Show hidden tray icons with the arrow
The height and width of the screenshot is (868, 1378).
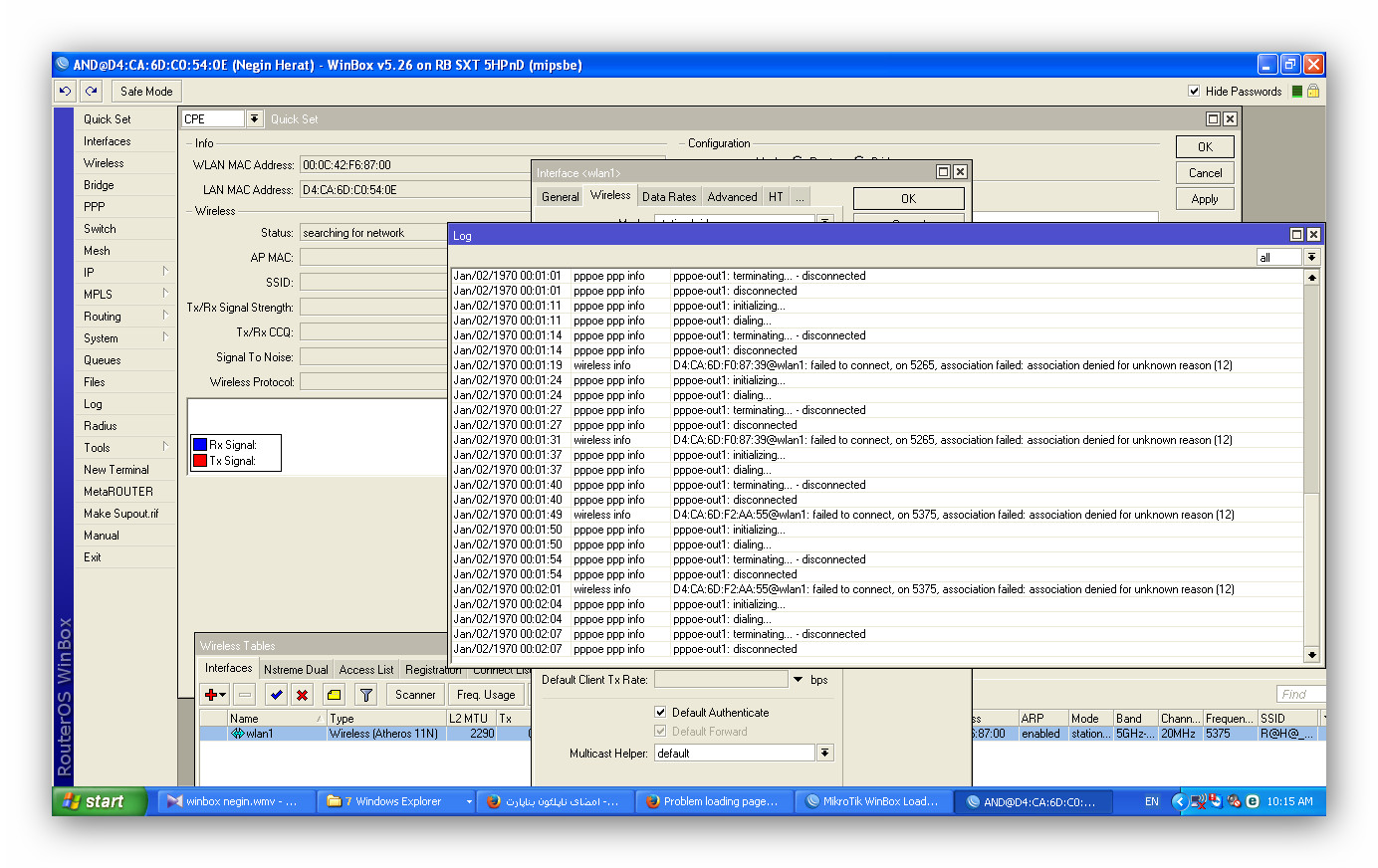coord(1179,801)
